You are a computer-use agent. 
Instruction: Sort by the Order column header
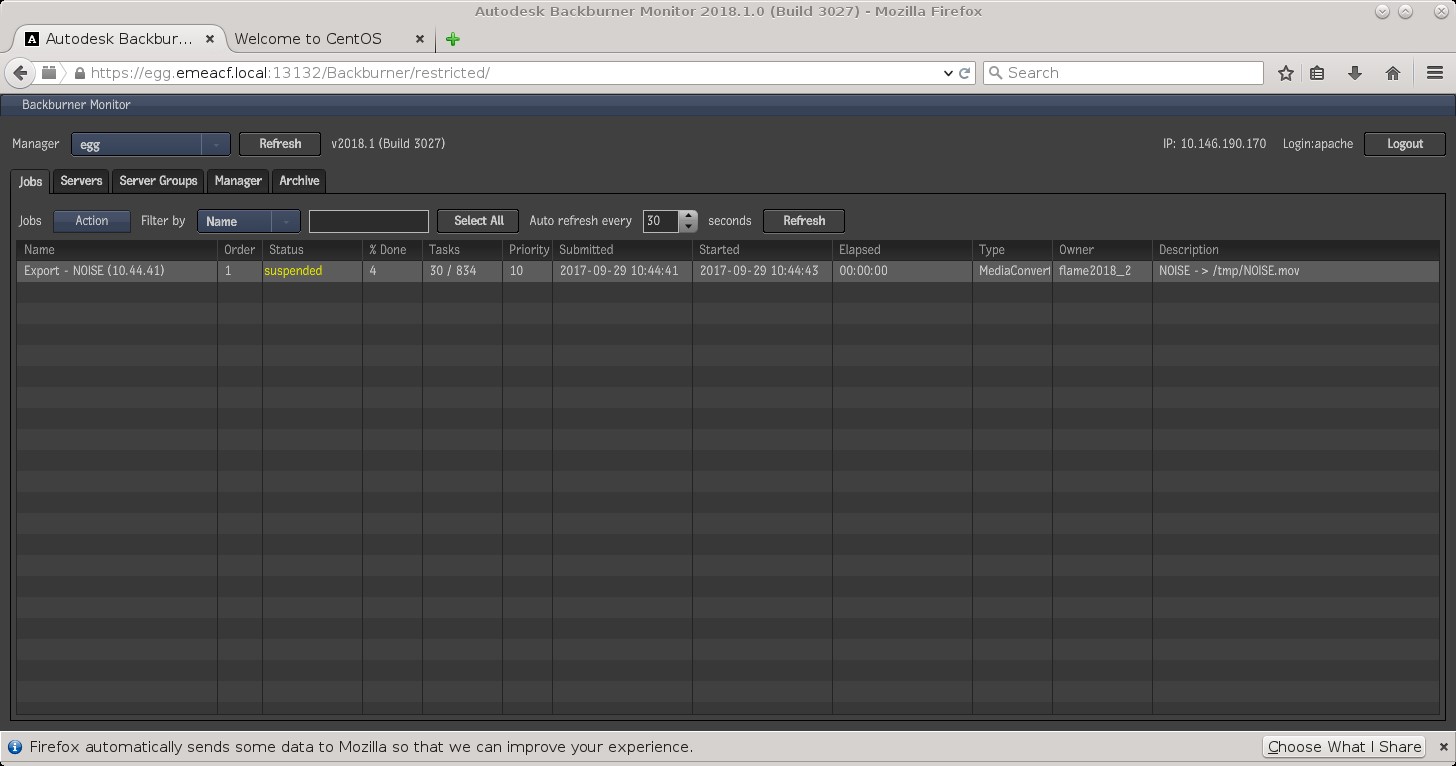240,250
